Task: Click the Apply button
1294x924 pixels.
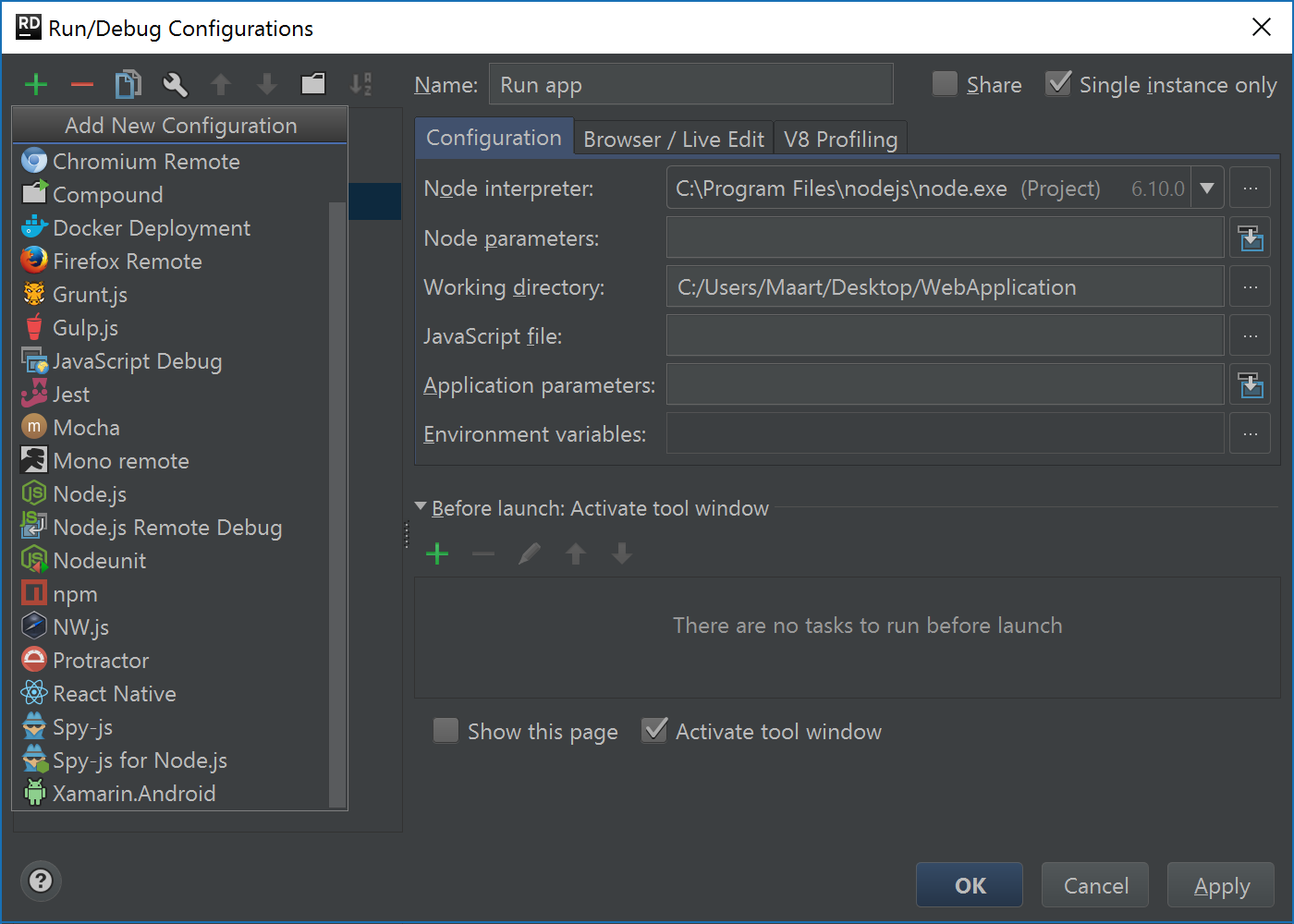Action: click(1221, 885)
